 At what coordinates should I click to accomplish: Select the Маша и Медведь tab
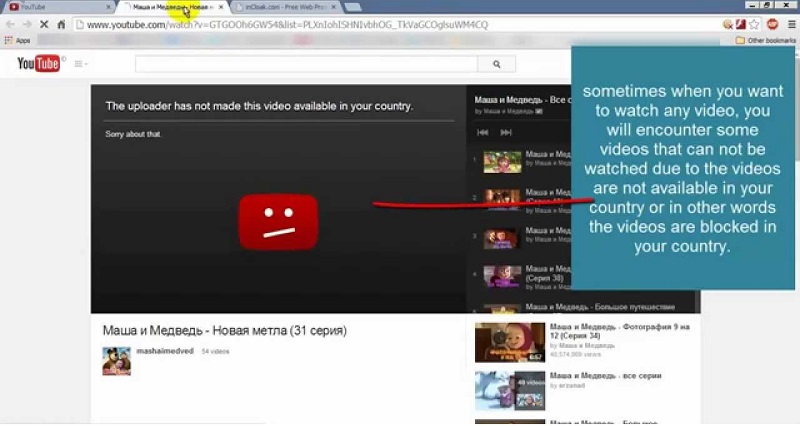(171, 7)
